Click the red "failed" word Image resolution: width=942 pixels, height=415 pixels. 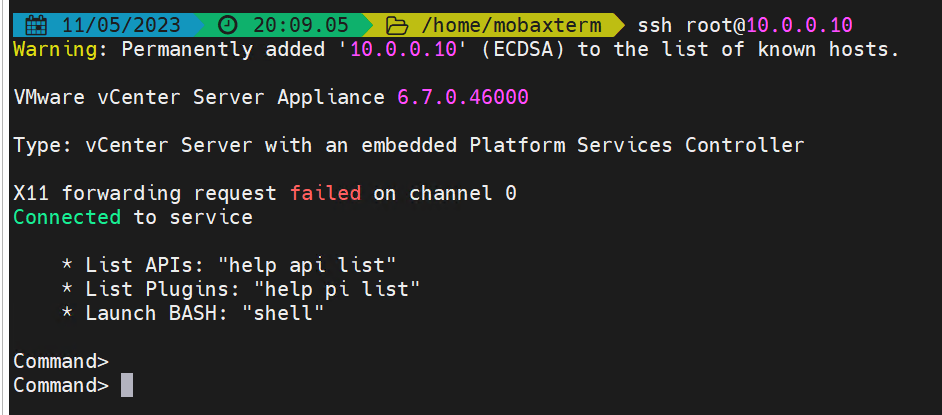[x=325, y=193]
